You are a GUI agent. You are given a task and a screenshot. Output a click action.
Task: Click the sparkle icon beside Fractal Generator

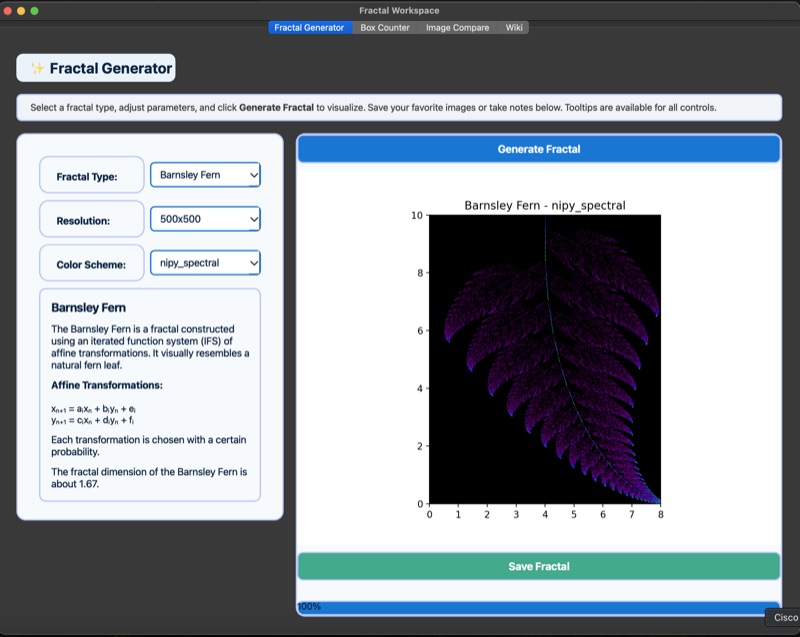(x=37, y=68)
